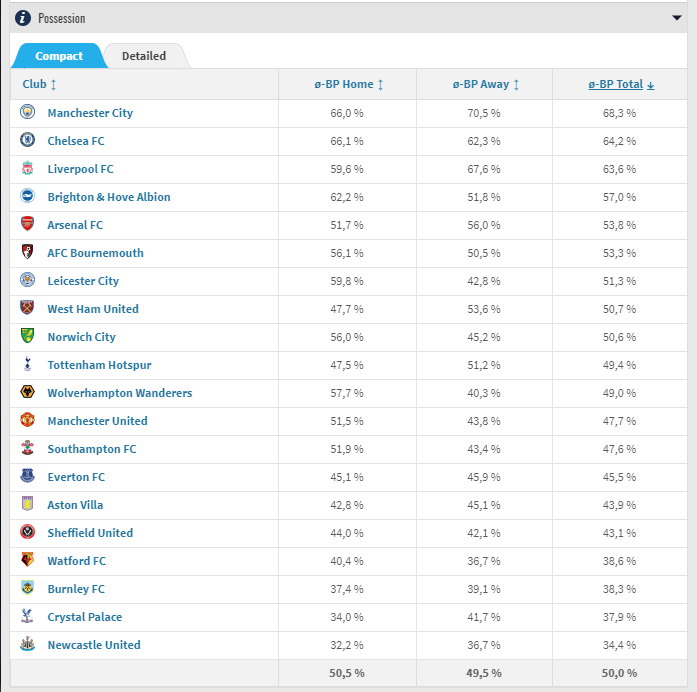Click Sheffield United club name
The height and width of the screenshot is (692, 697).
[90, 533]
